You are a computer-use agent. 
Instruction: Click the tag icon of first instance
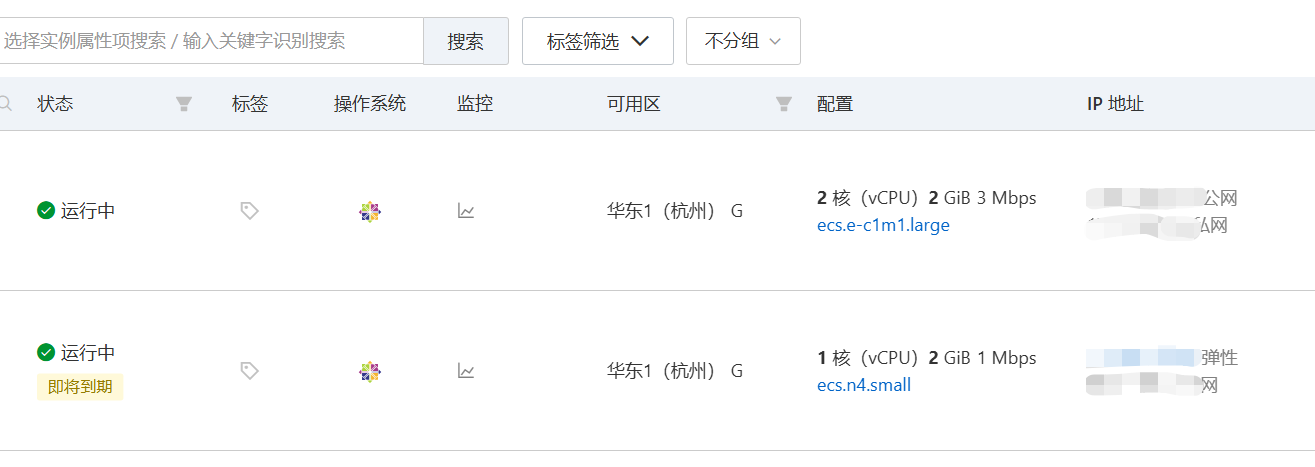pos(250,211)
